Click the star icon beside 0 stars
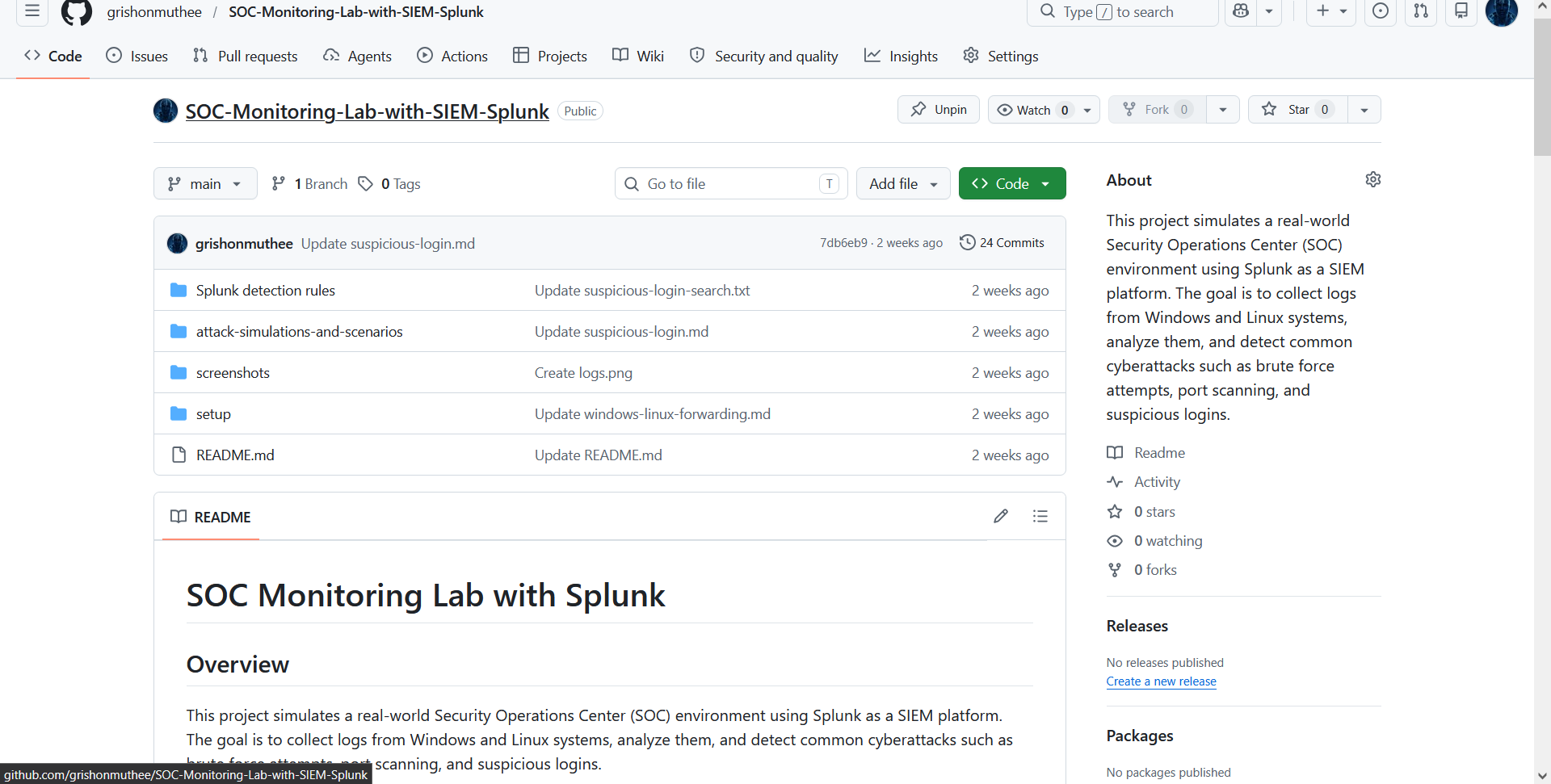Screen dimensions: 1551x784 pyautogui.click(x=1115, y=511)
